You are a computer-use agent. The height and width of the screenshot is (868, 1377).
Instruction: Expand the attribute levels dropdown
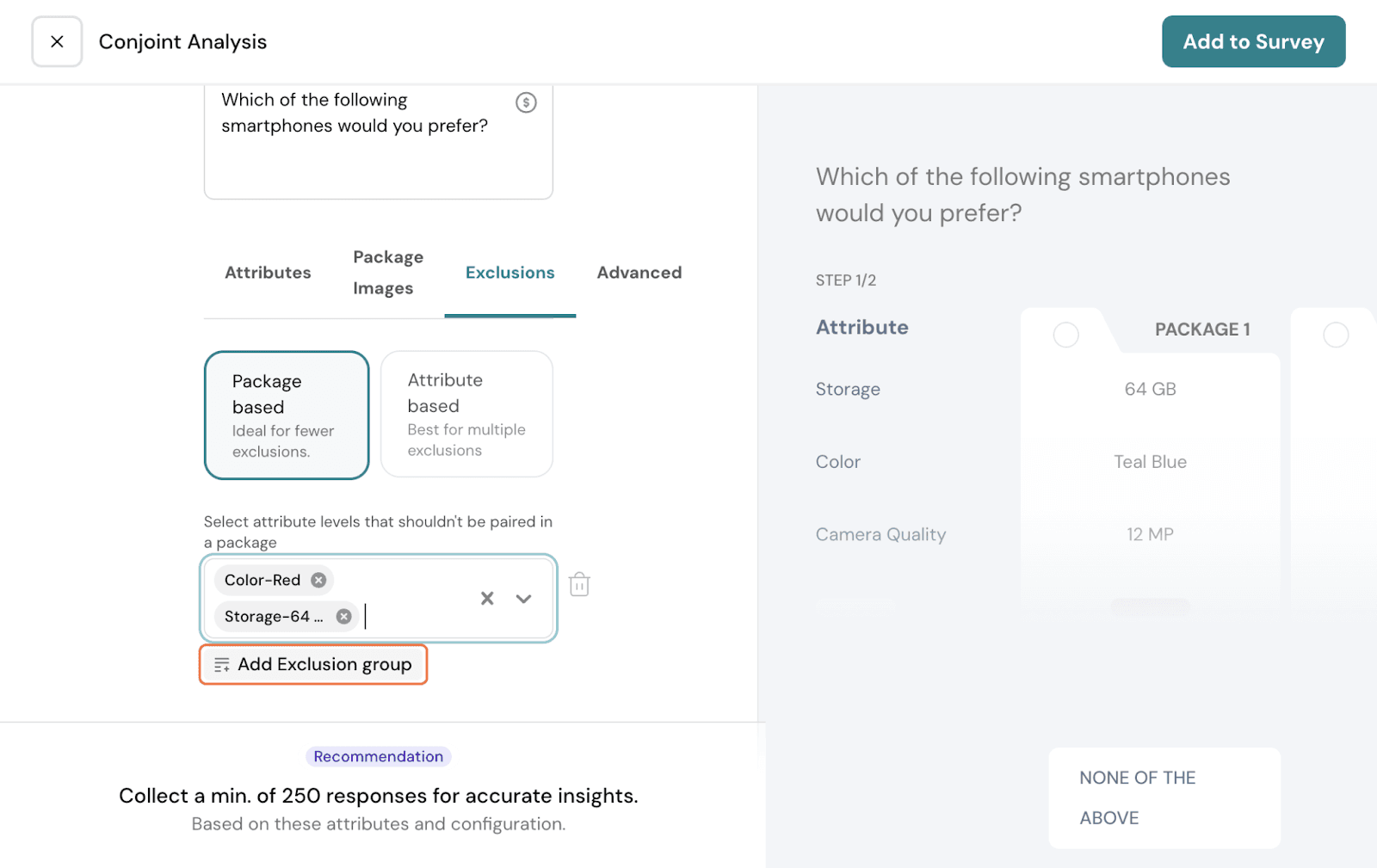(x=523, y=598)
